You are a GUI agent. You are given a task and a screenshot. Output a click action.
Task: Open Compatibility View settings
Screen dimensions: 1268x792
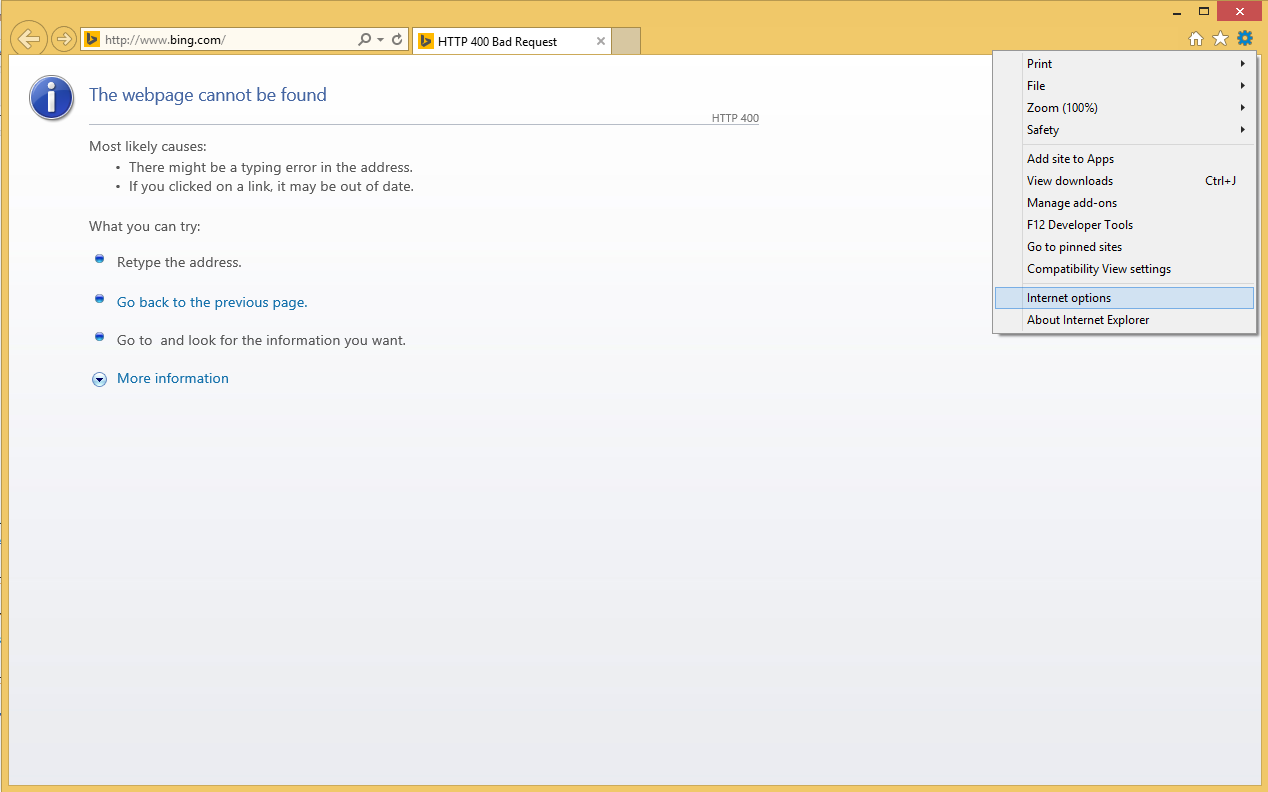1099,269
